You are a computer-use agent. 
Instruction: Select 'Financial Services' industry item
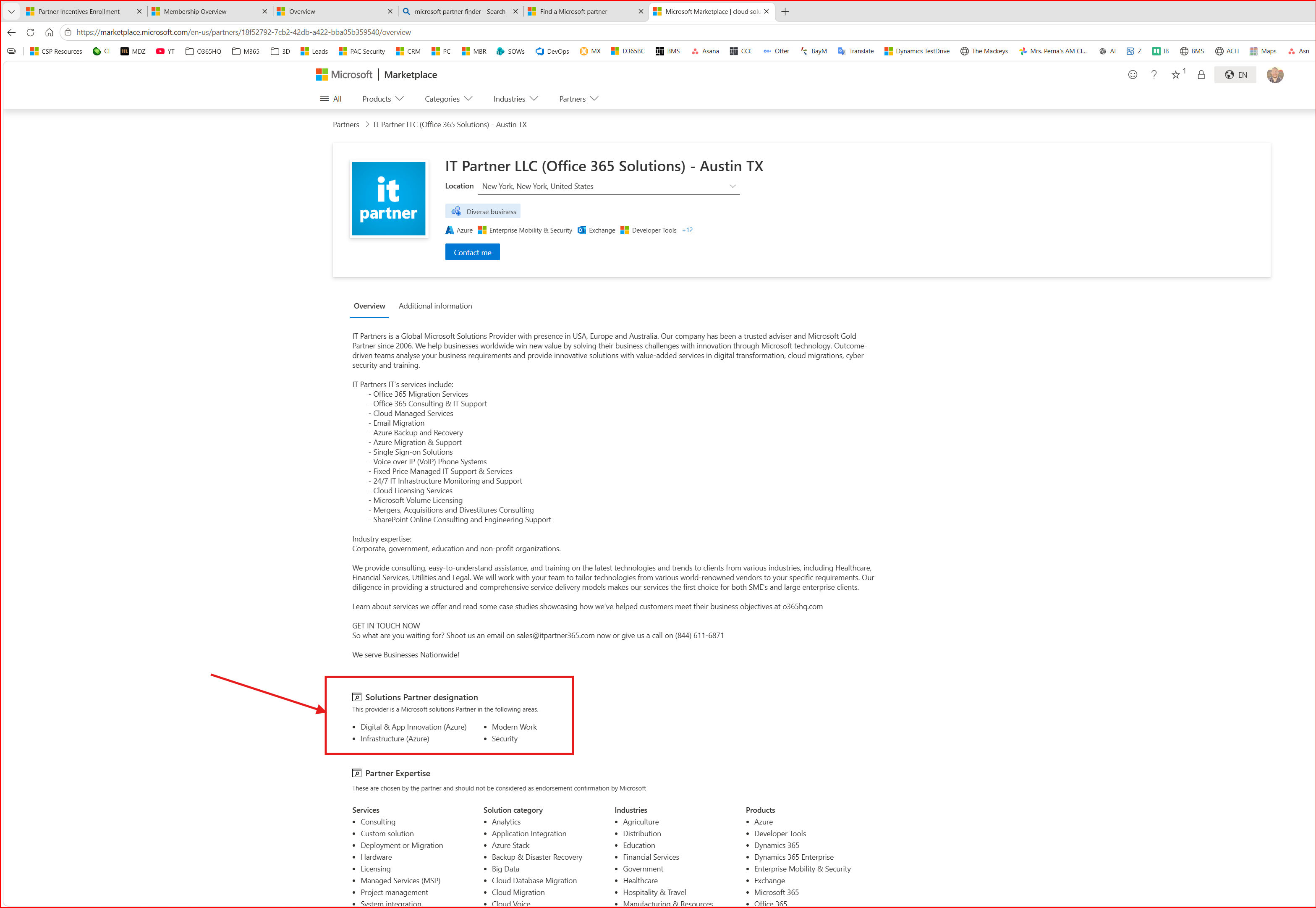coord(651,857)
